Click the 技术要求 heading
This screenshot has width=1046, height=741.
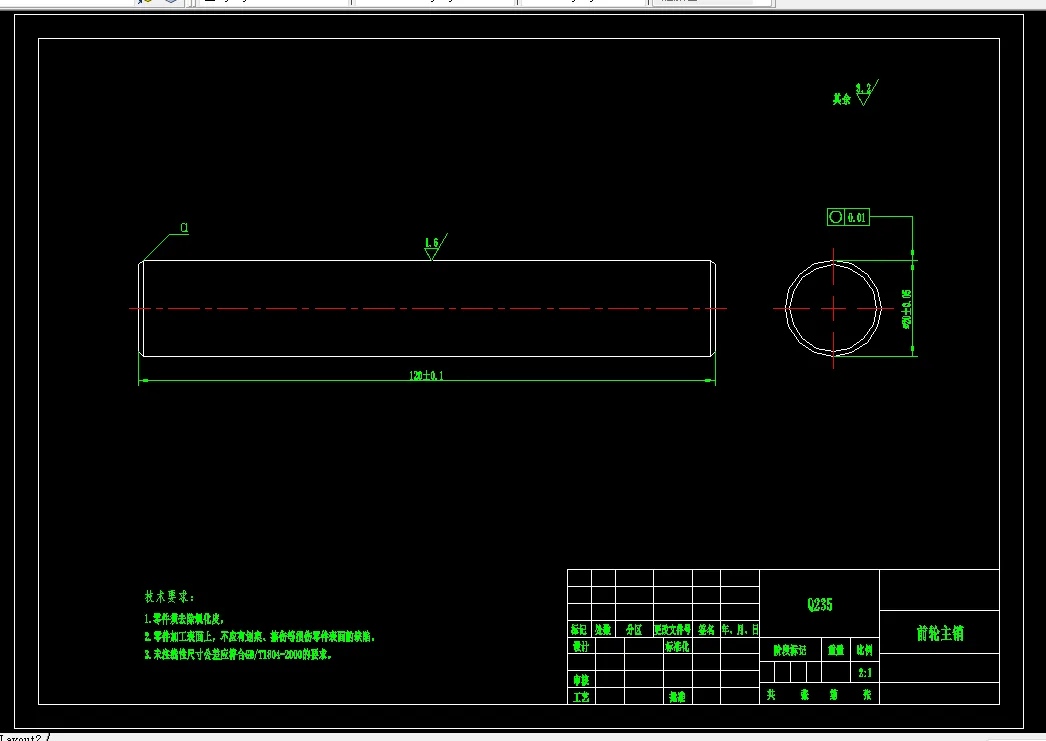pyautogui.click(x=169, y=597)
